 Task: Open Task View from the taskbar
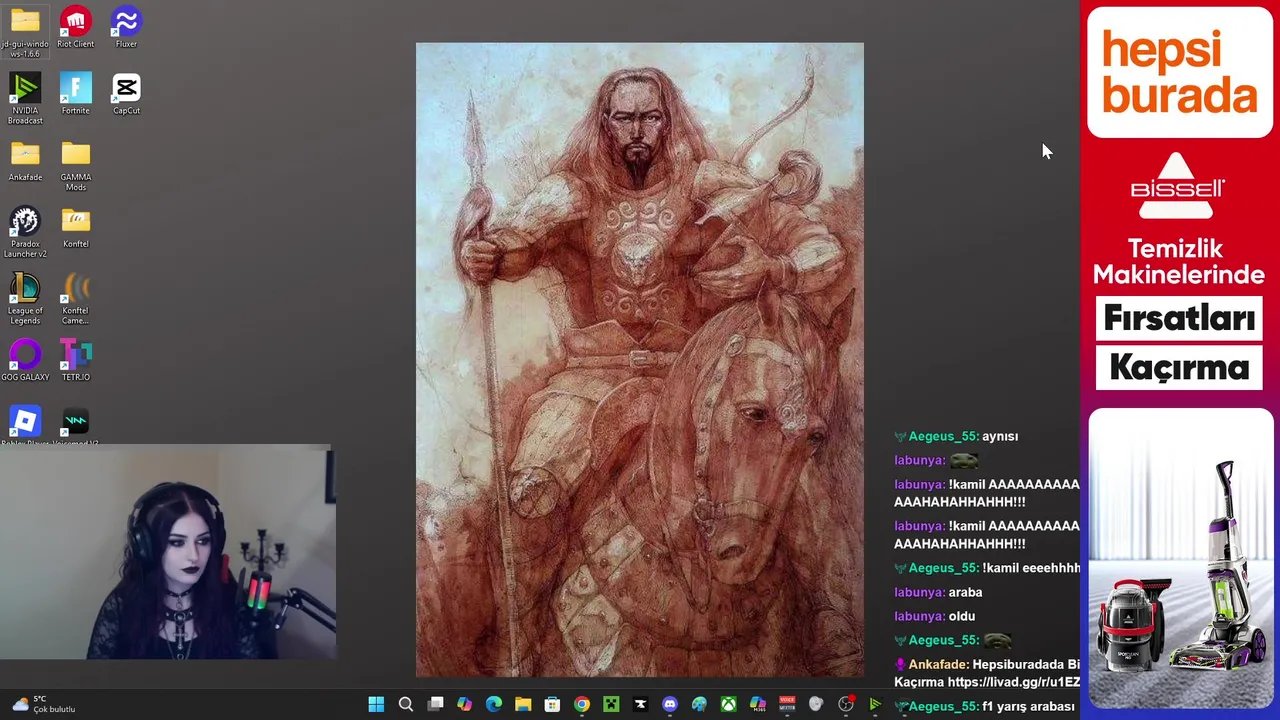435,705
